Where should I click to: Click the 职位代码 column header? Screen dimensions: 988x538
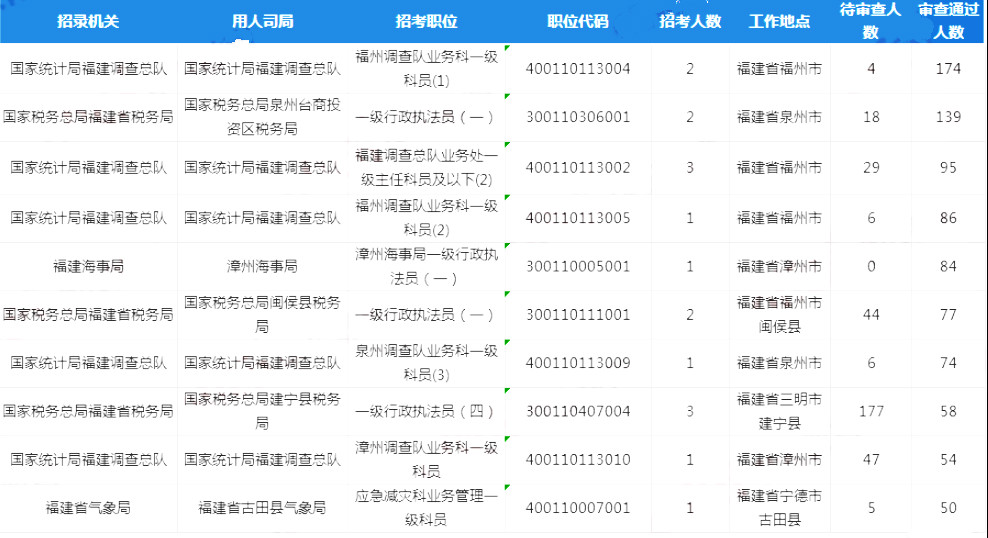coord(578,21)
